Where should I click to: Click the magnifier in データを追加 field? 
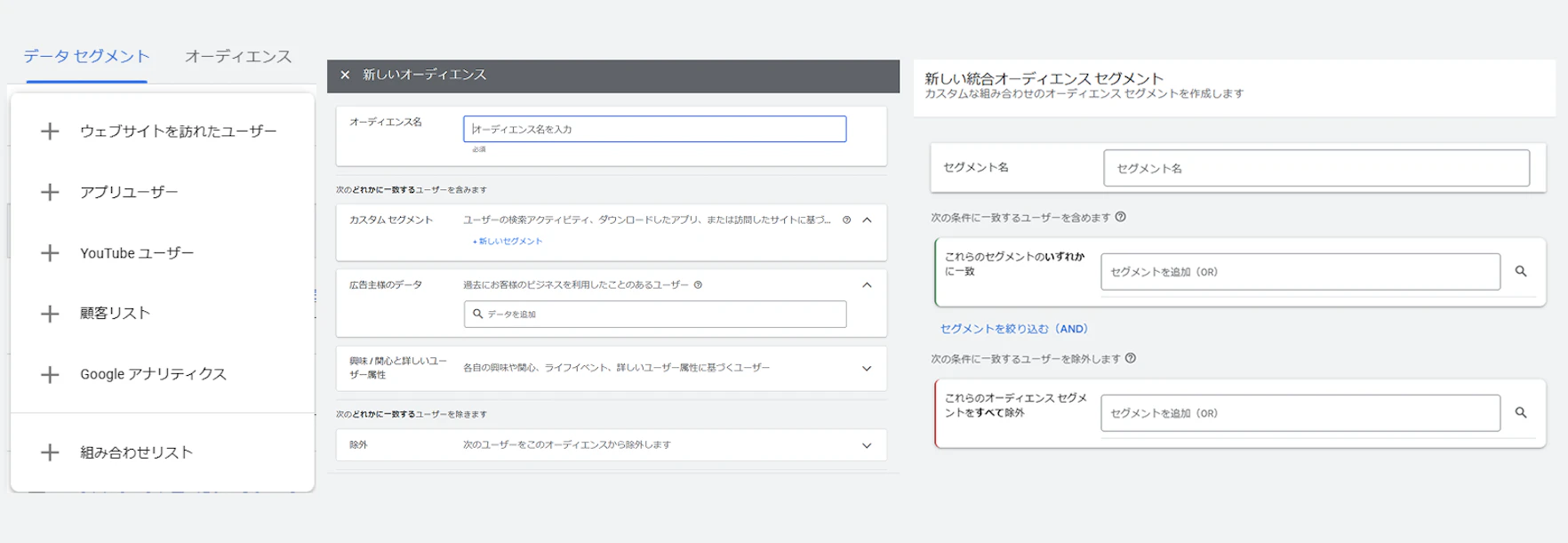pyautogui.click(x=477, y=314)
